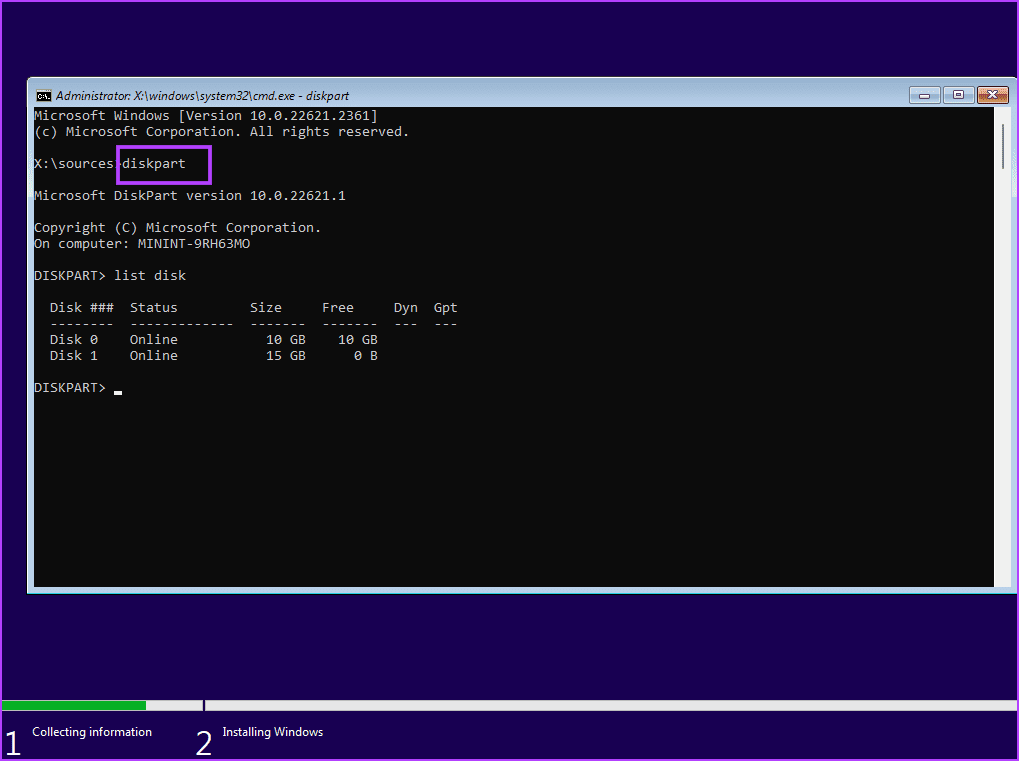The width and height of the screenshot is (1019, 761).
Task: Click 'Online' status of Disk 1
Action: coord(153,355)
